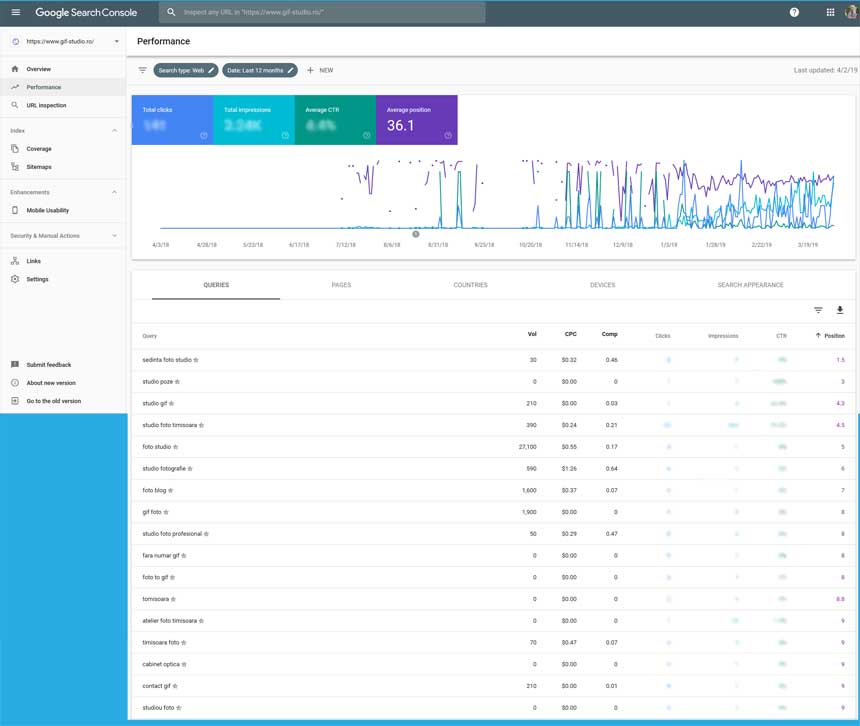Toggle the Average CTR metric card
This screenshot has height=726, width=860.
(335, 120)
